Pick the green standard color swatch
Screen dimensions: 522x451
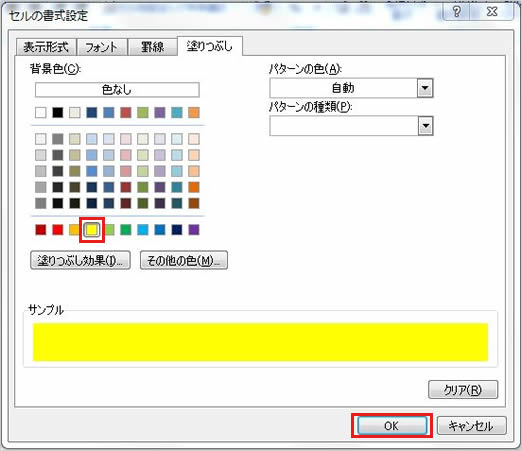tap(126, 230)
